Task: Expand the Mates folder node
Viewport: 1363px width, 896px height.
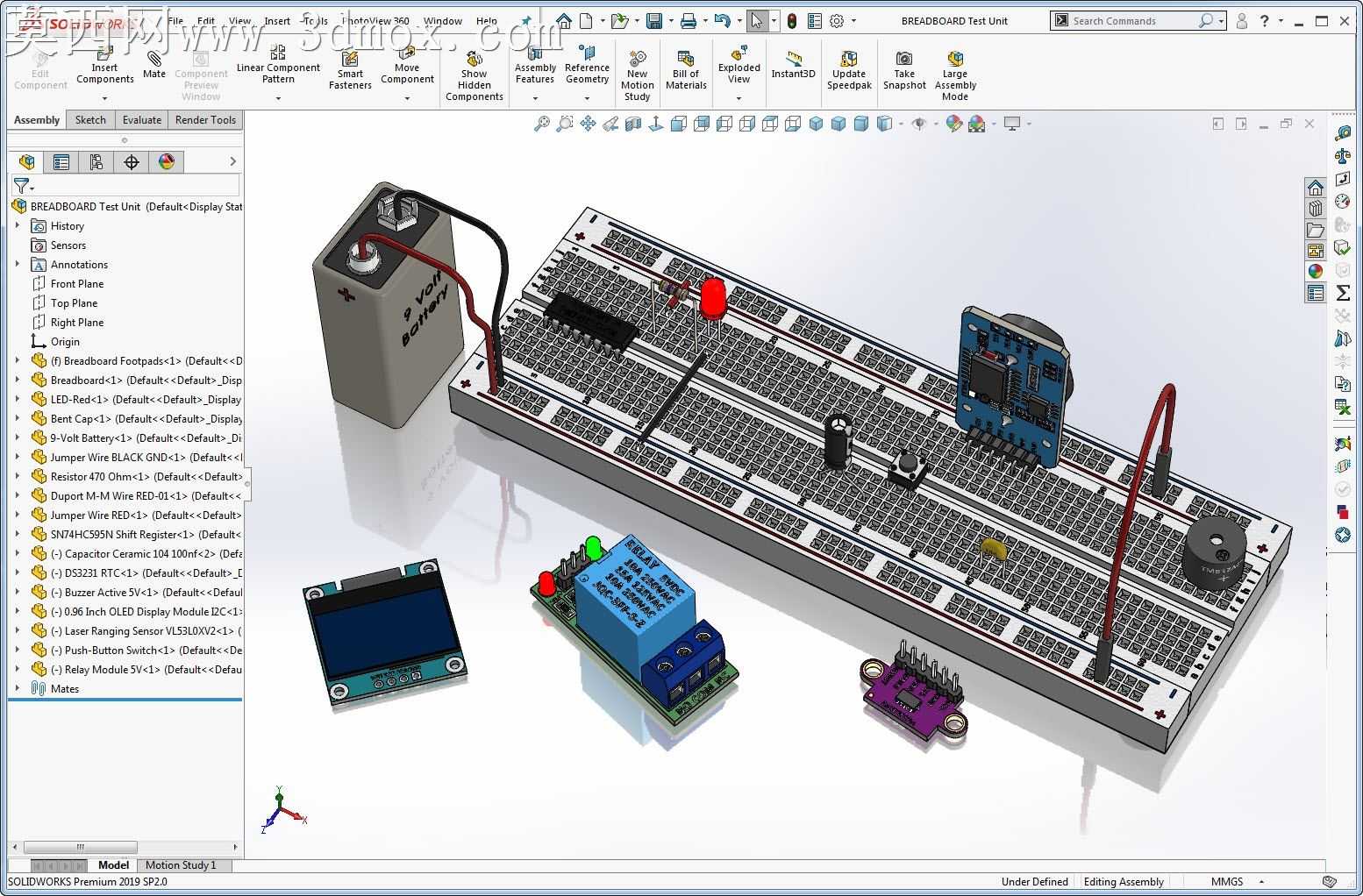Action: tap(18, 689)
